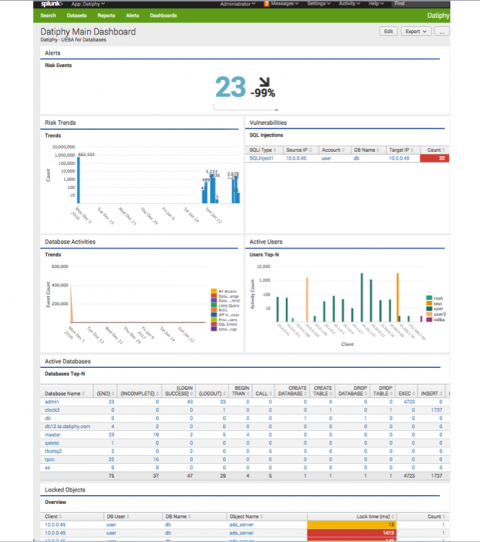Open the Help menu
Screen dimensions: 480x542
coord(376,3)
